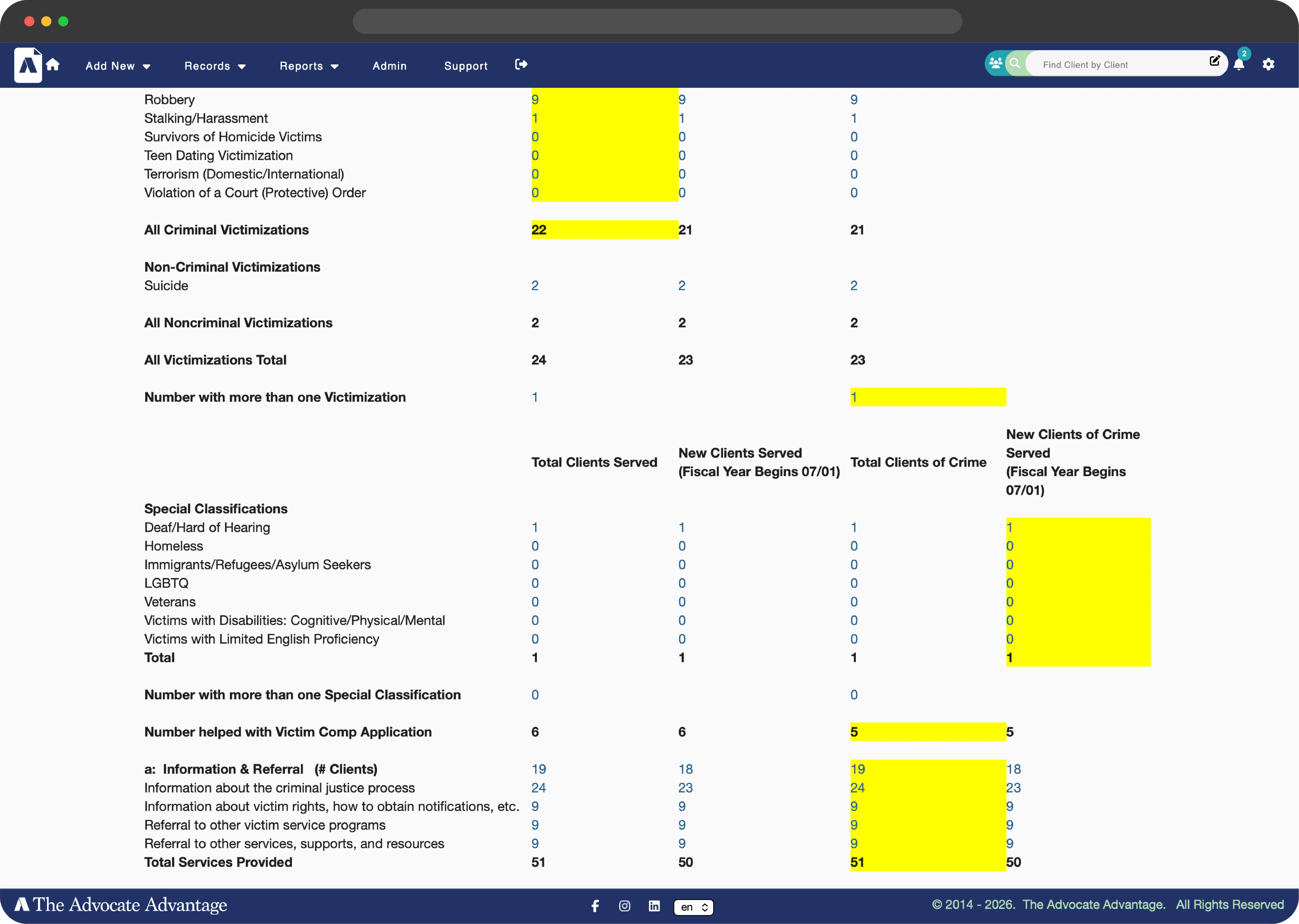Click the edit pencil icon in search bar
This screenshot has height=924, width=1299.
point(1214,61)
